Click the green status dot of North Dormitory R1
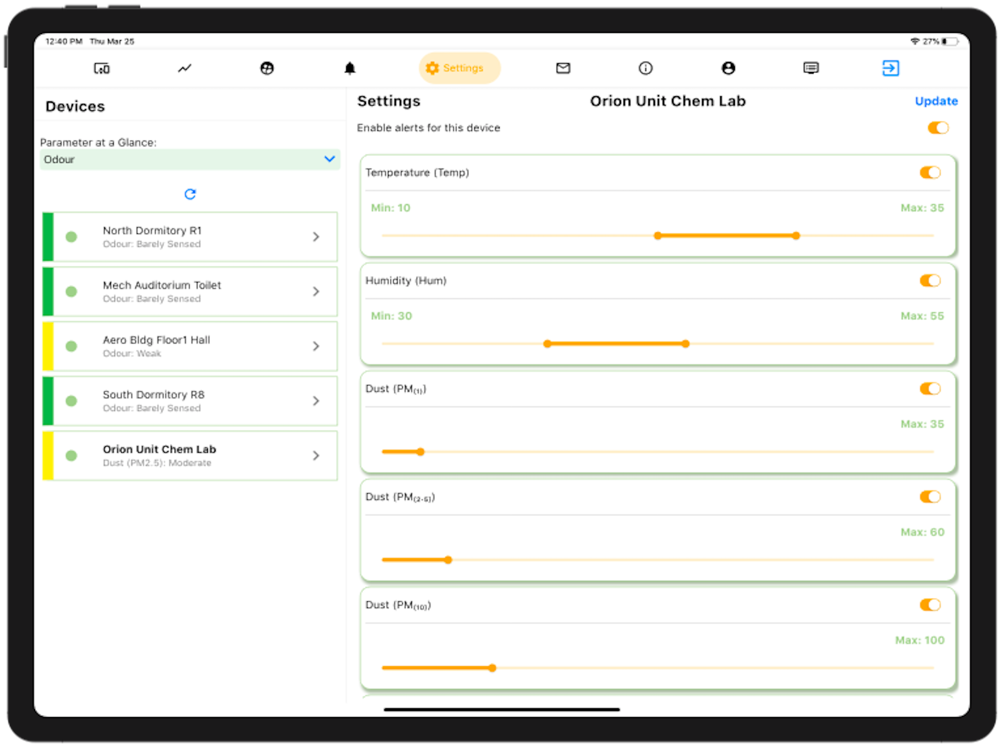The height and width of the screenshot is (750, 1000). pos(71,237)
